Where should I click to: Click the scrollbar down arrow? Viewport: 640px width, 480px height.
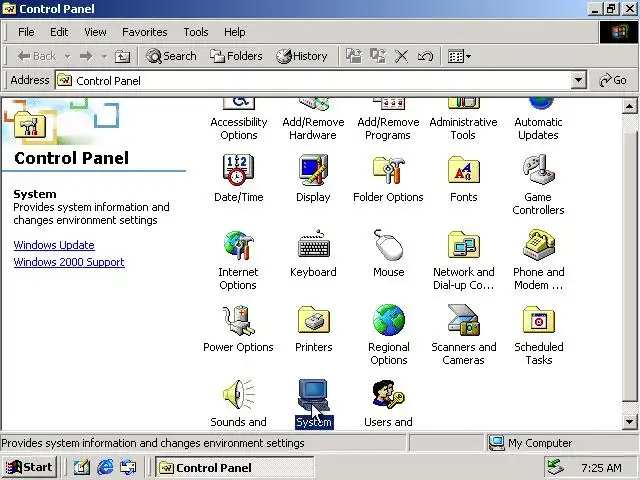click(x=629, y=421)
